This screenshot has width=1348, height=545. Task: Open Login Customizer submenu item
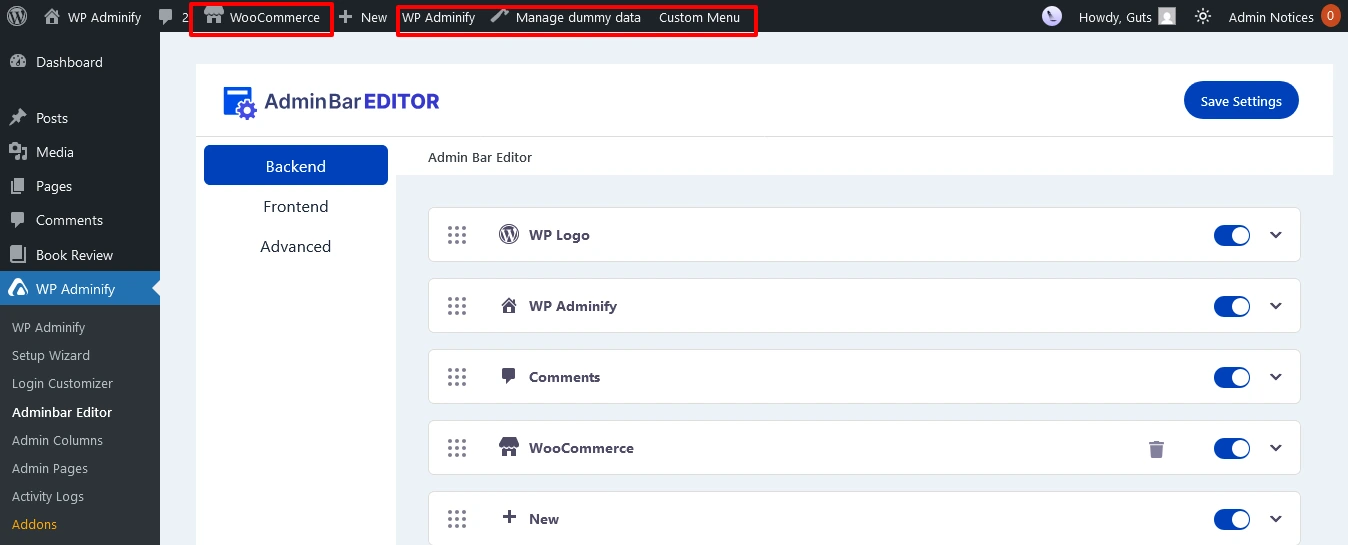click(62, 383)
